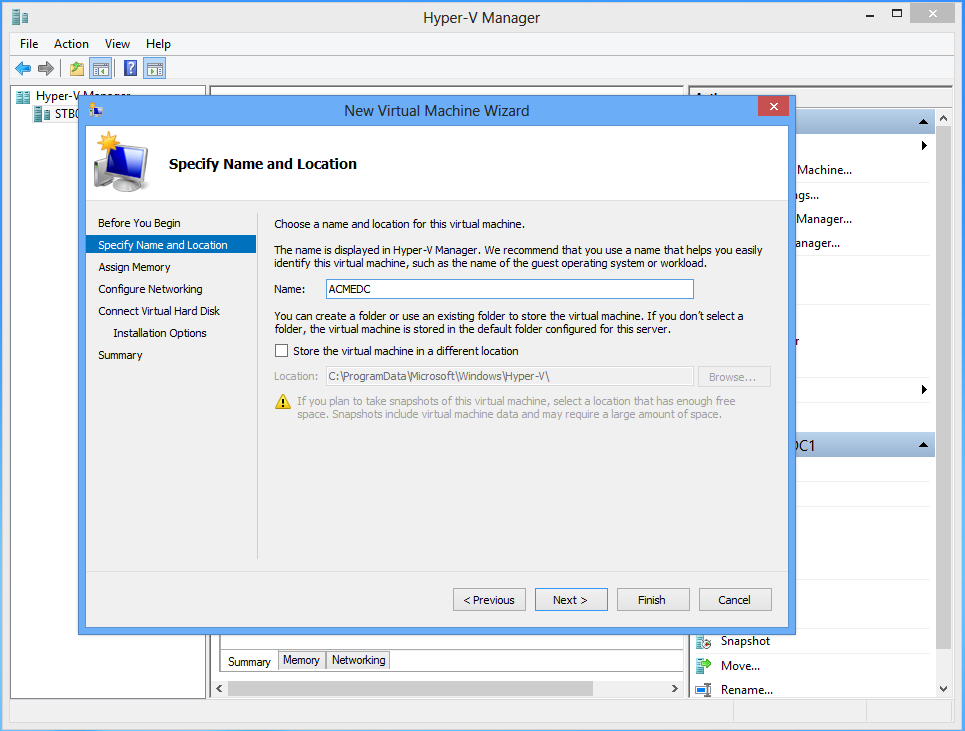Viewport: 965px width, 731px height.
Task: Click the Location path field
Action: tap(510, 377)
